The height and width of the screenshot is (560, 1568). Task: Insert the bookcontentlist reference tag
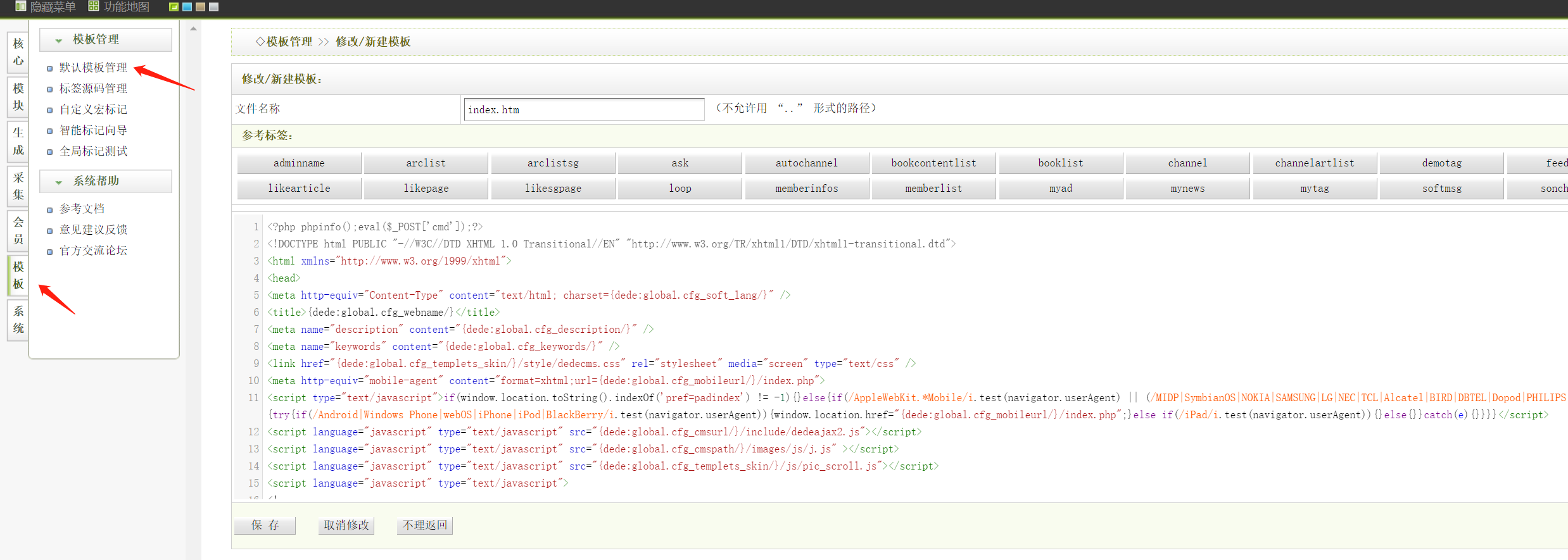click(934, 163)
